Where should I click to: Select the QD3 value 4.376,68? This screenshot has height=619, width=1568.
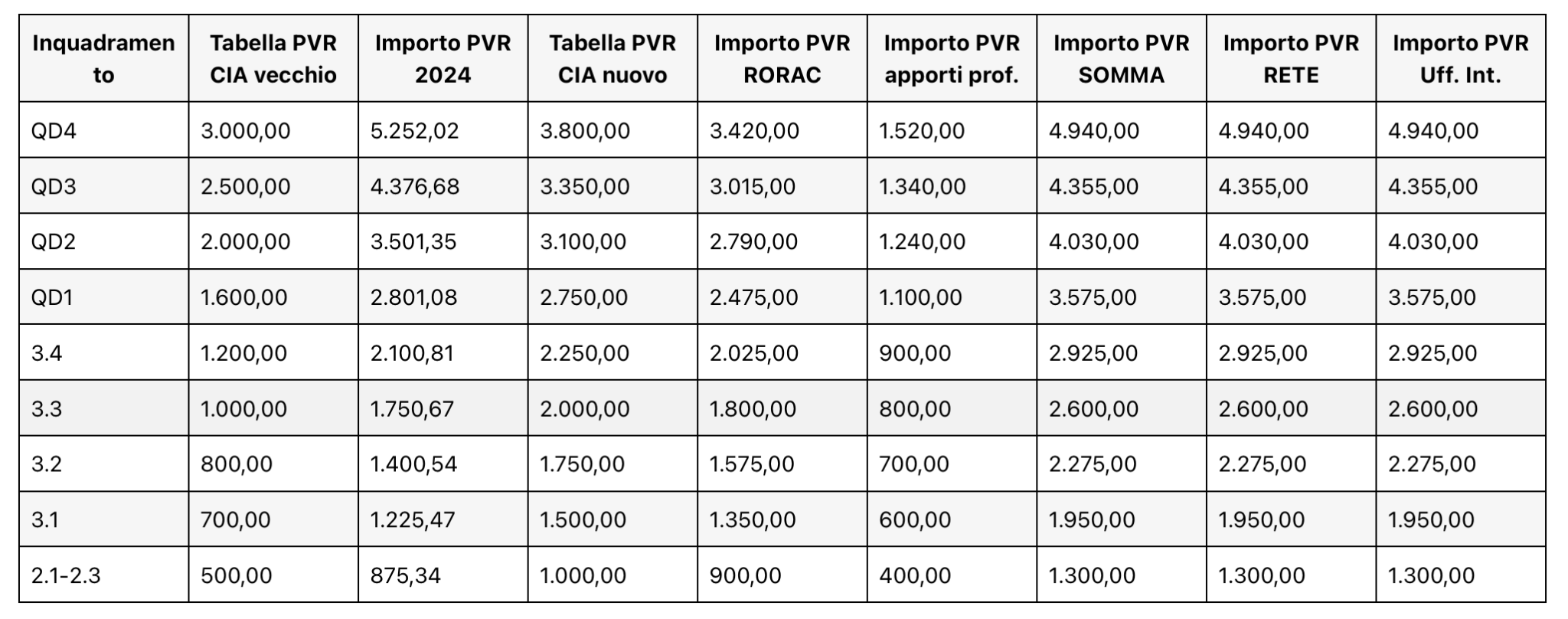tap(443, 186)
